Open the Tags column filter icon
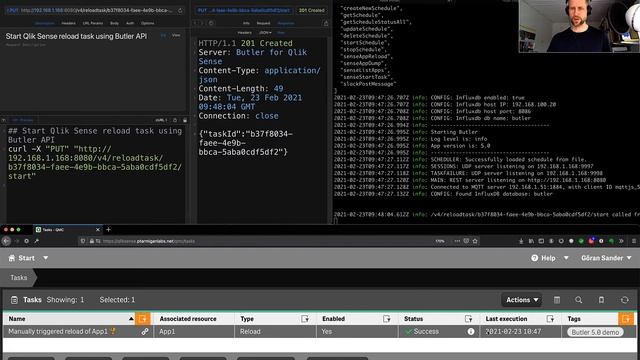Image resolution: width=640 pixels, height=360 pixels. (626, 319)
